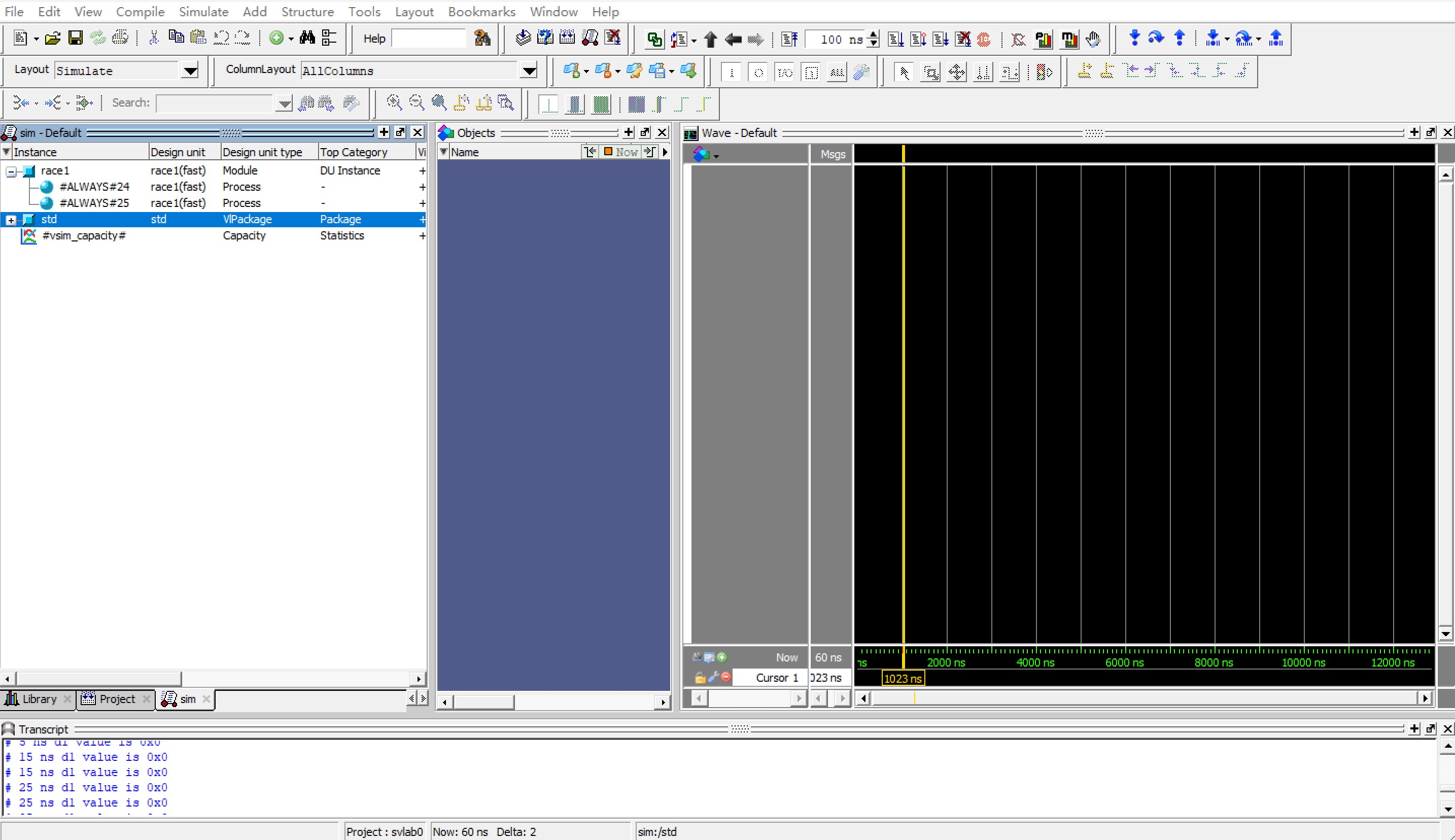The width and height of the screenshot is (1455, 840).
Task: Expand the std package tree node
Action: pyautogui.click(x=11, y=220)
